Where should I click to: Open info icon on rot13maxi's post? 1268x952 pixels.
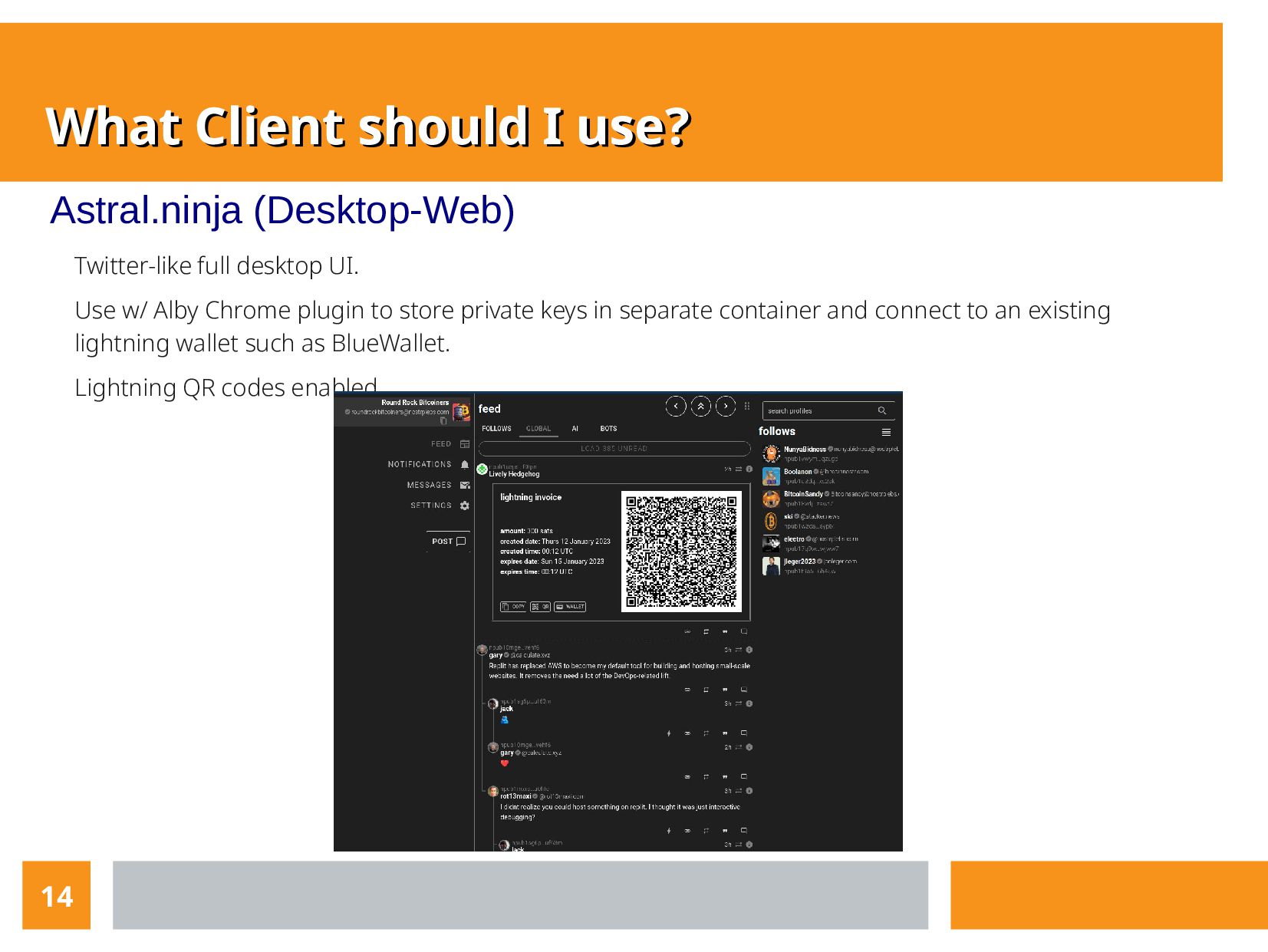[x=749, y=791]
